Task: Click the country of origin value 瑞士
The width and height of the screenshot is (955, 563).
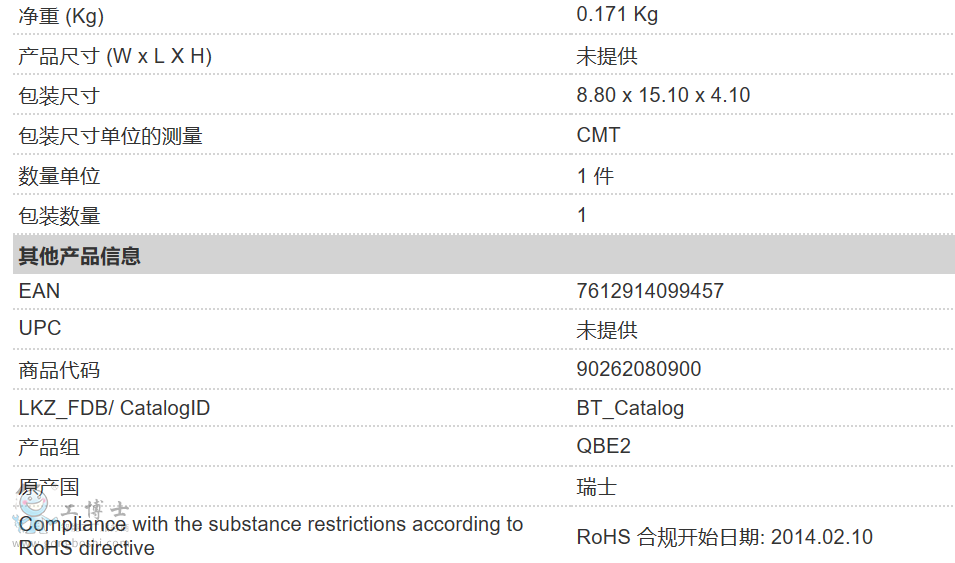Action: point(597,487)
